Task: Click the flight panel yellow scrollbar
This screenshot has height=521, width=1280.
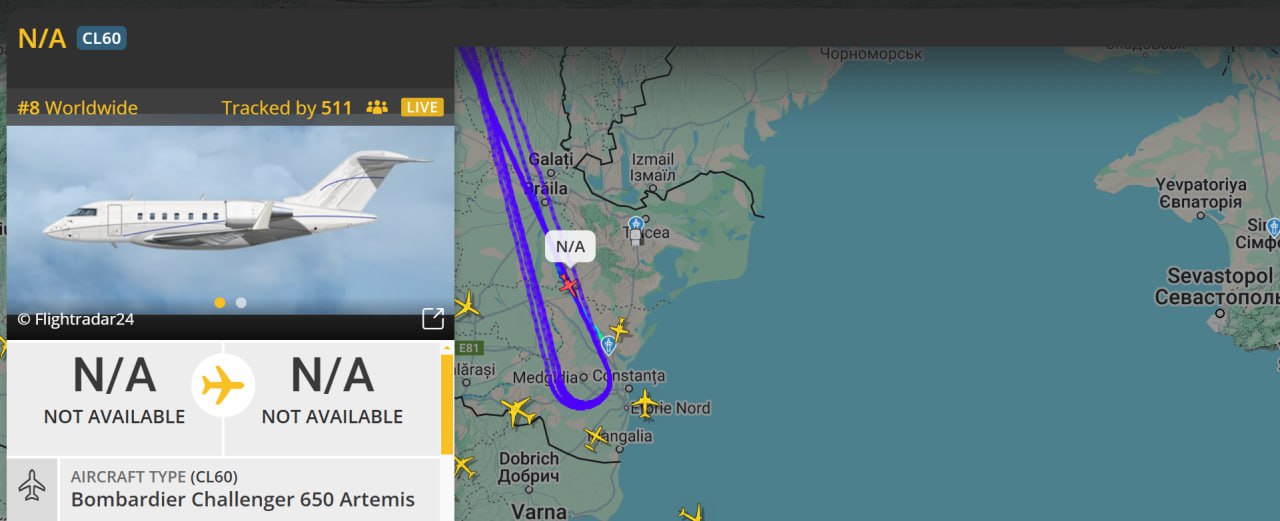Action: 446,404
